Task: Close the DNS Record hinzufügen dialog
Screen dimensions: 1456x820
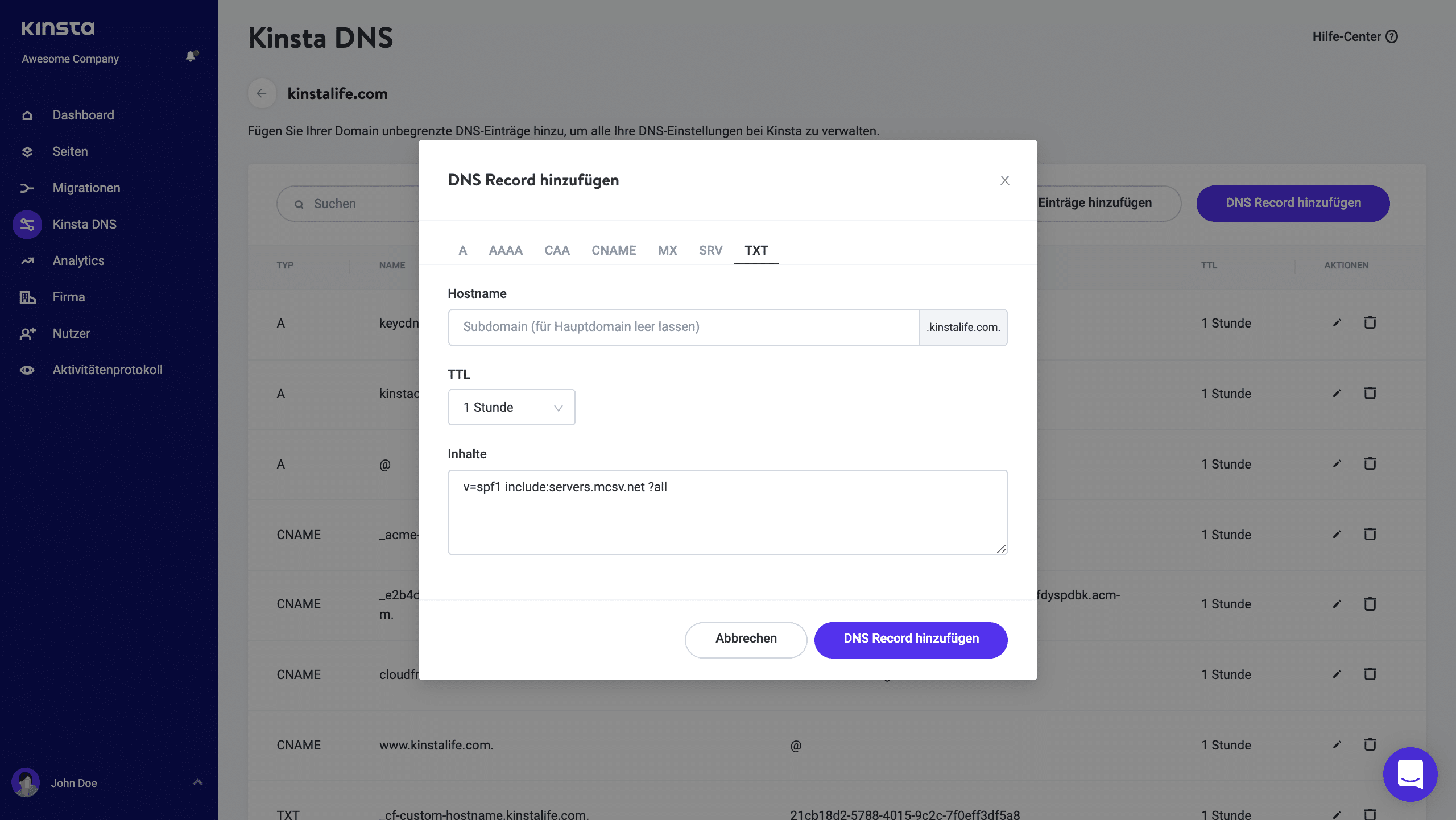Action: coord(1005,180)
